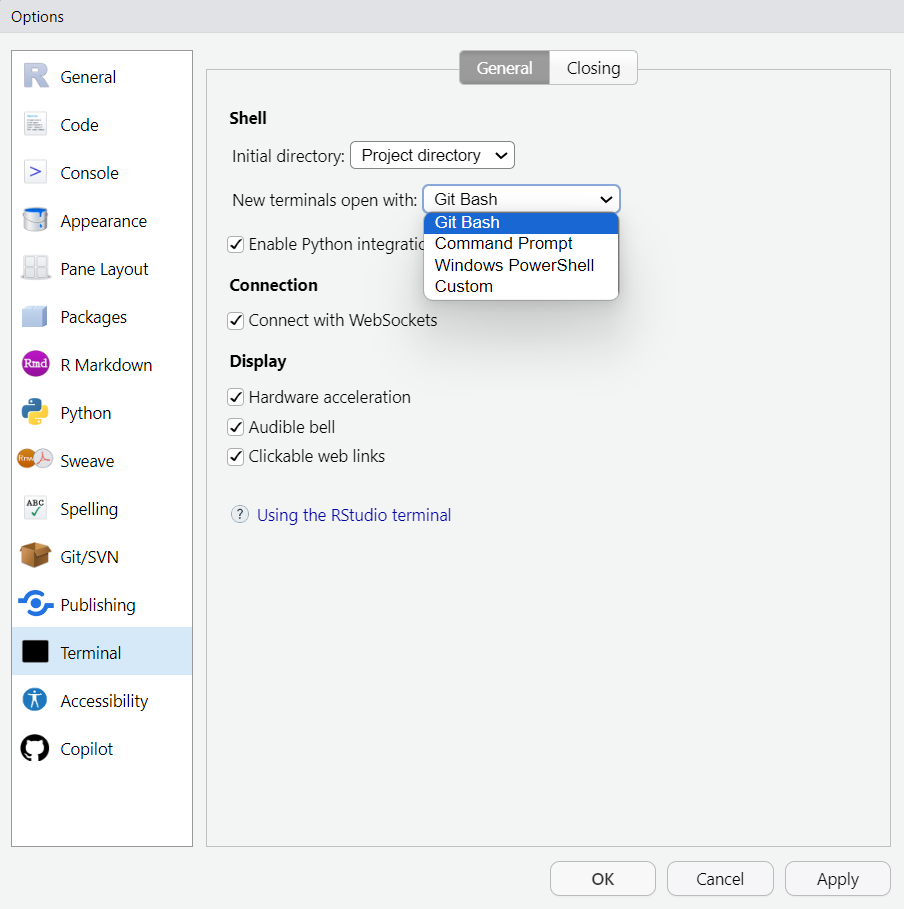Choose Git Bash from the shell list
904x909 pixels.
coord(521,223)
